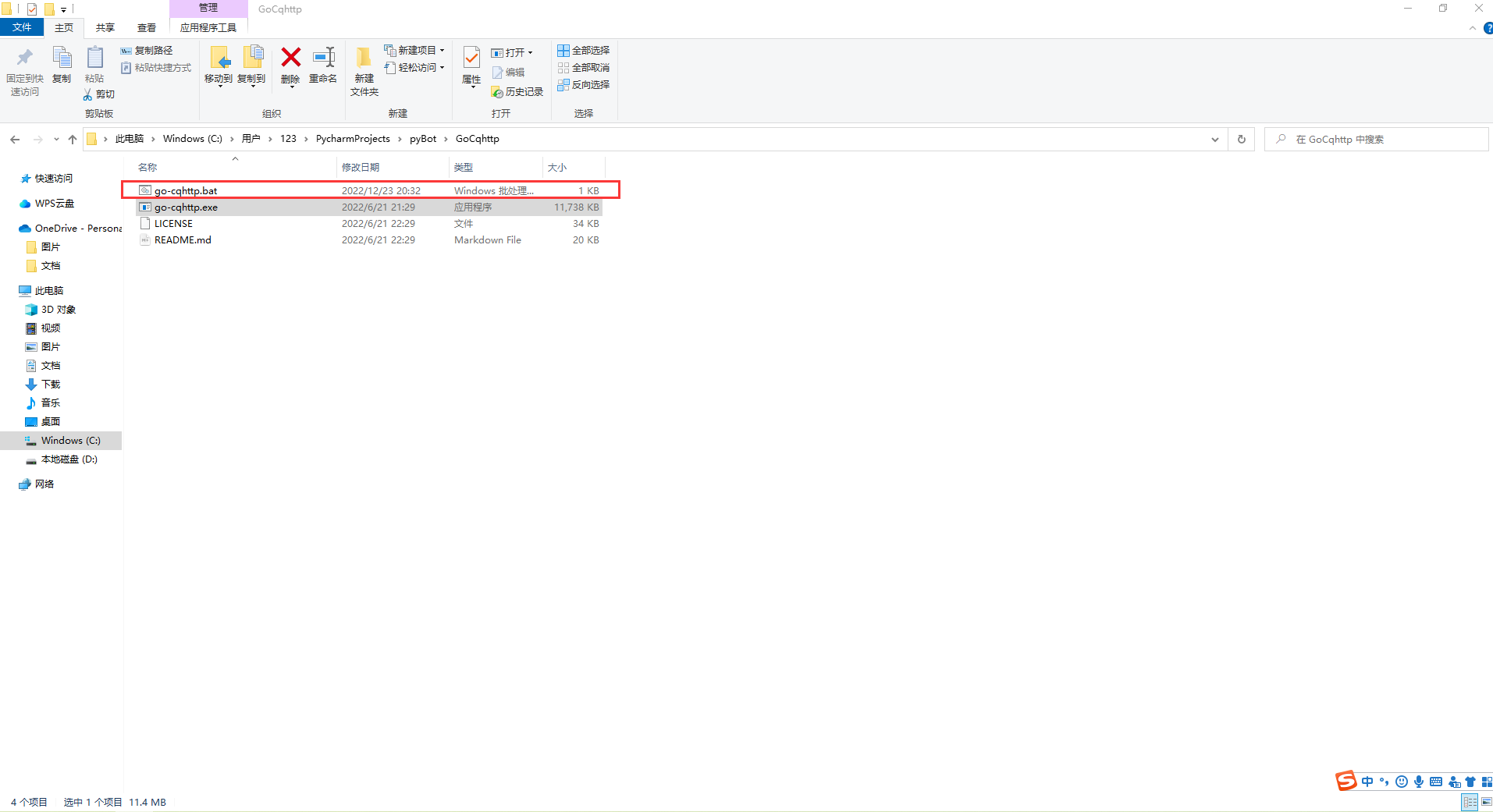Open the Easy access (轻松访问) dropdown
The height and width of the screenshot is (812, 1493).
pos(414,68)
